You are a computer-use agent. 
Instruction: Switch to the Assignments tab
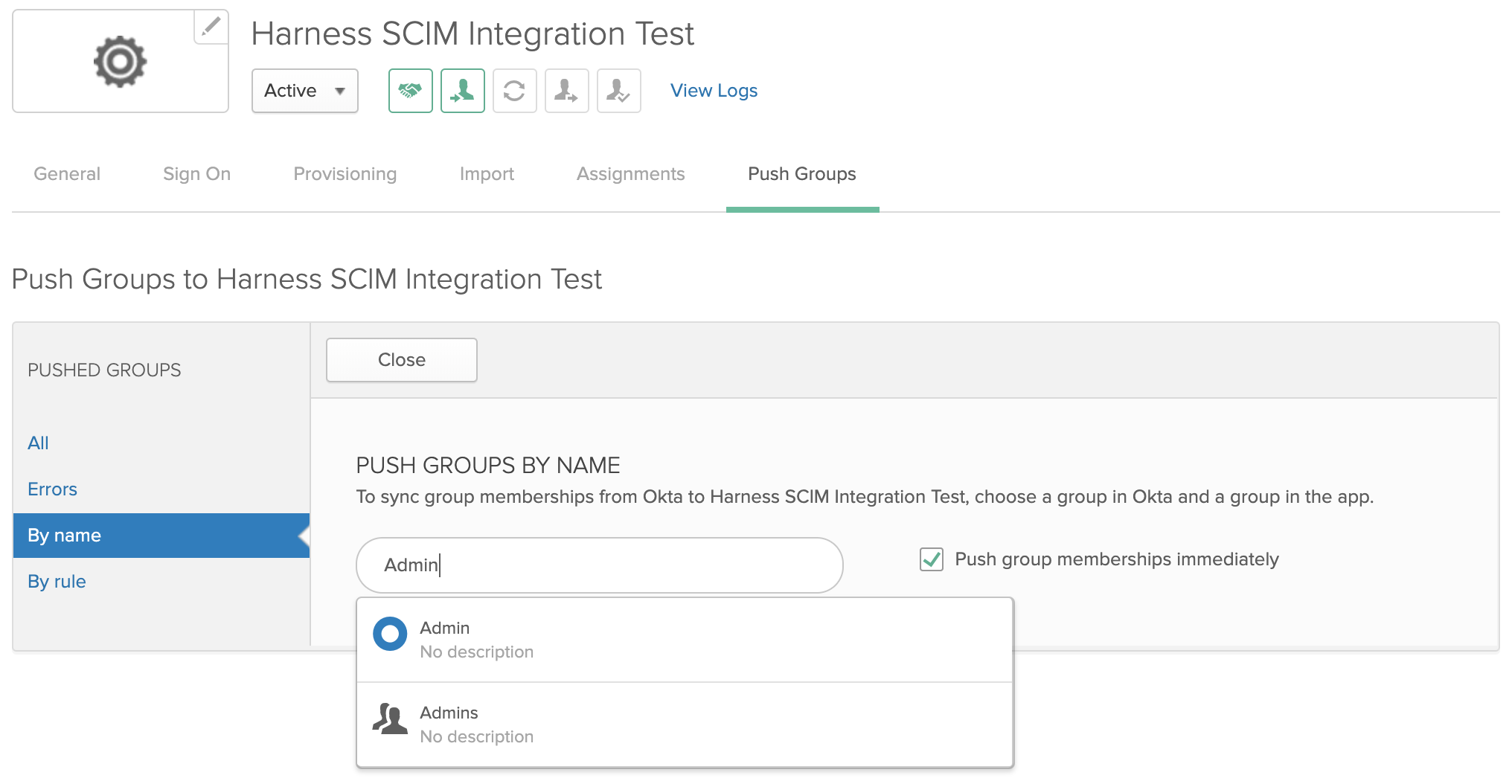631,174
